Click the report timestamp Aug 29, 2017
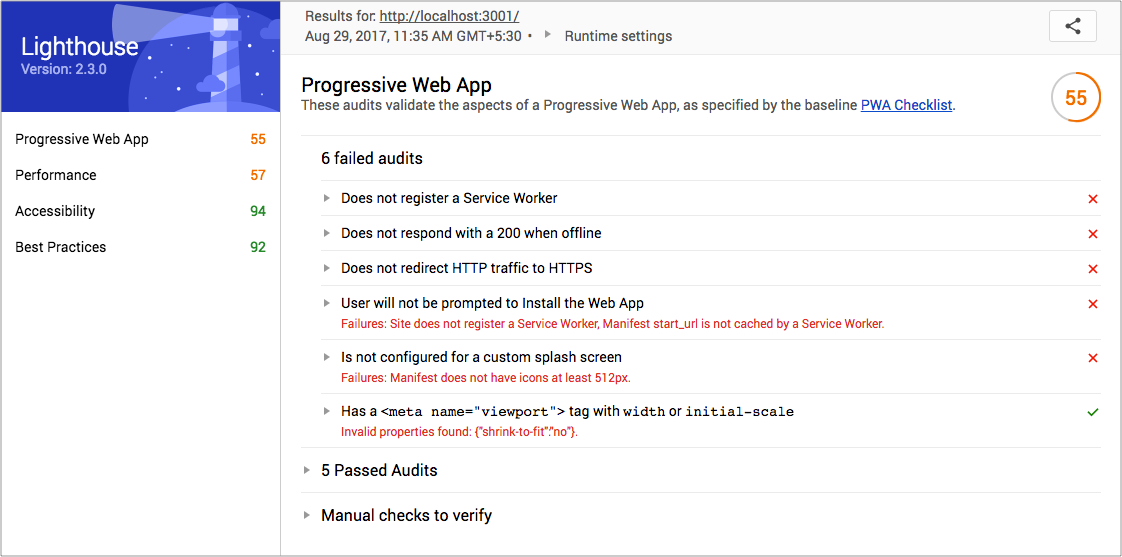This screenshot has height=557, width=1122. (413, 36)
